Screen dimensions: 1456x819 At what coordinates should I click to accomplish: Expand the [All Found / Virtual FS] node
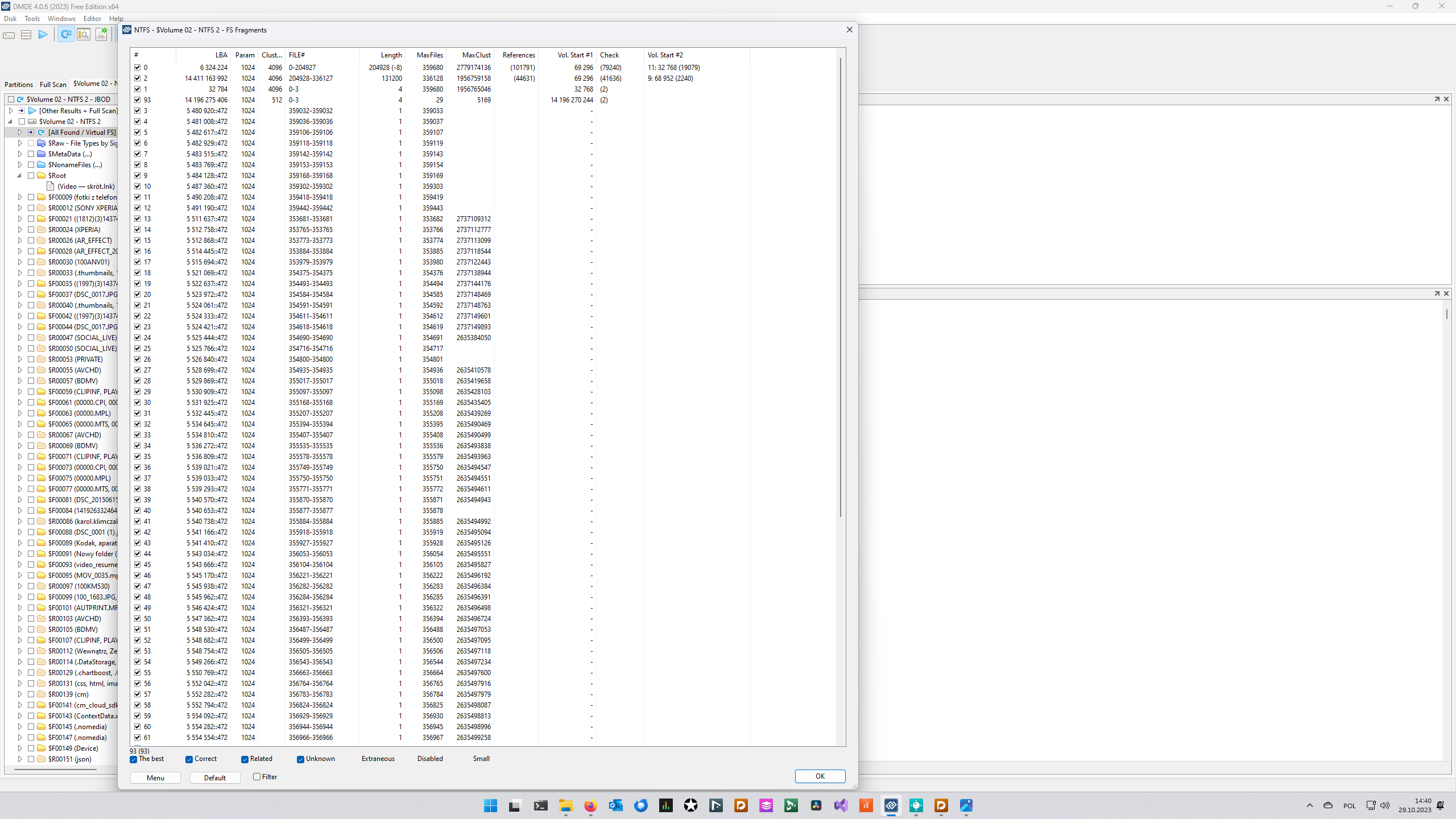pyautogui.click(x=19, y=133)
